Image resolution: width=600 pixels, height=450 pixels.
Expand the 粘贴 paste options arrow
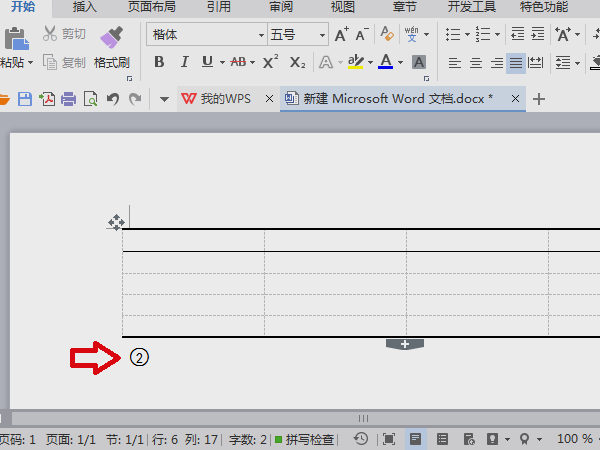coord(30,62)
